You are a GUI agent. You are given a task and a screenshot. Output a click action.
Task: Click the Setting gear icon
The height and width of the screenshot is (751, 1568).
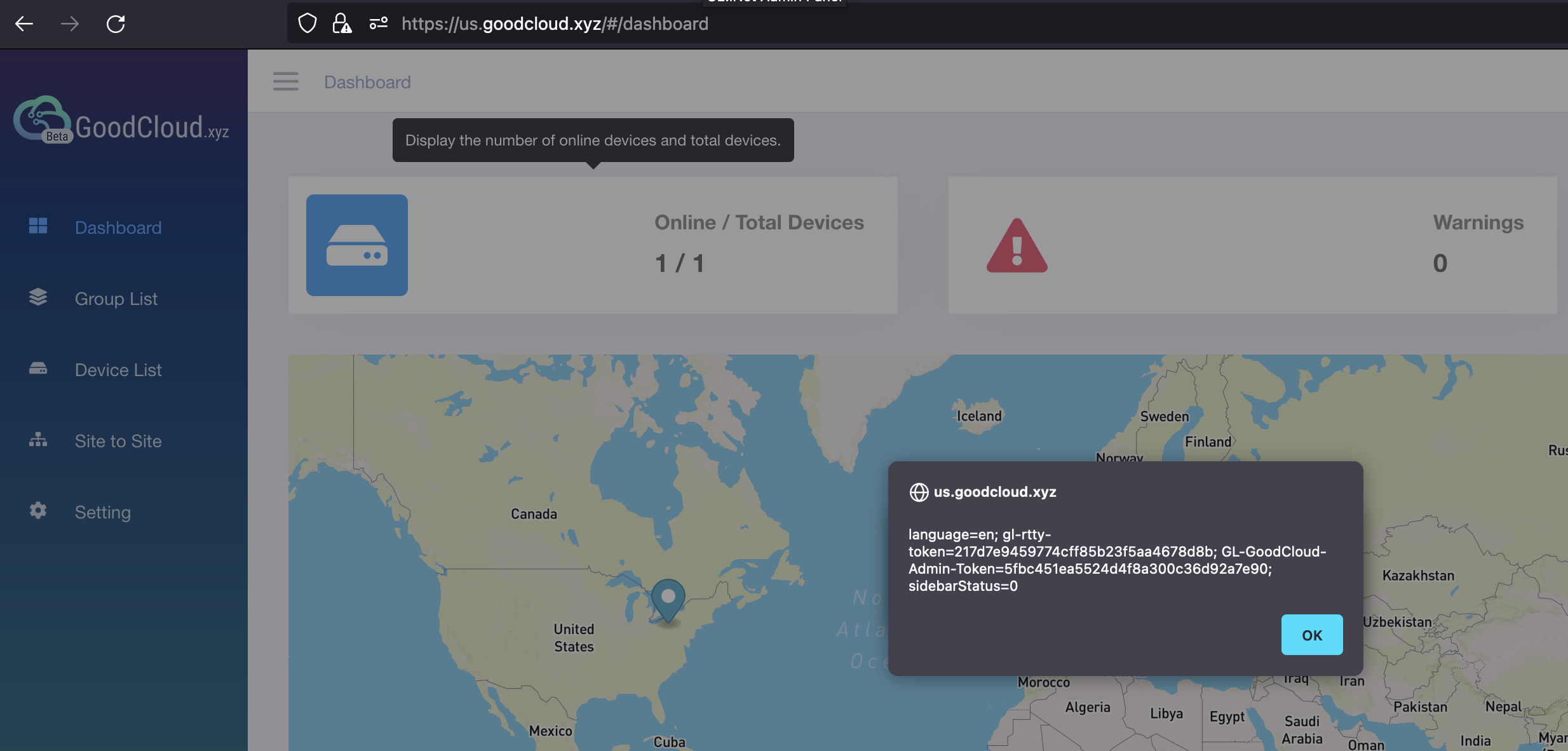38,511
